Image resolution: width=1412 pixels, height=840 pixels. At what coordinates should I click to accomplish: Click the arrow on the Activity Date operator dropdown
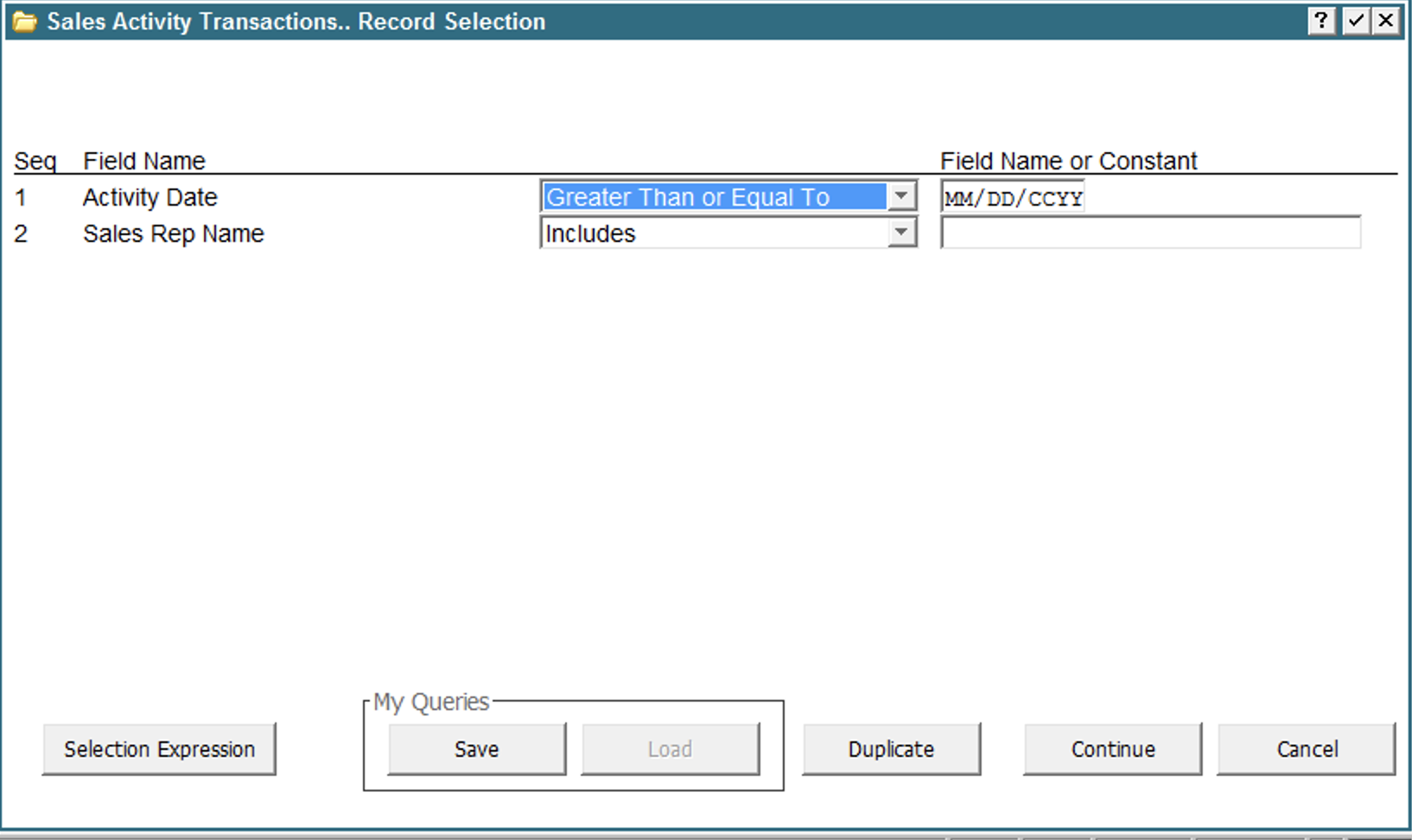click(901, 196)
